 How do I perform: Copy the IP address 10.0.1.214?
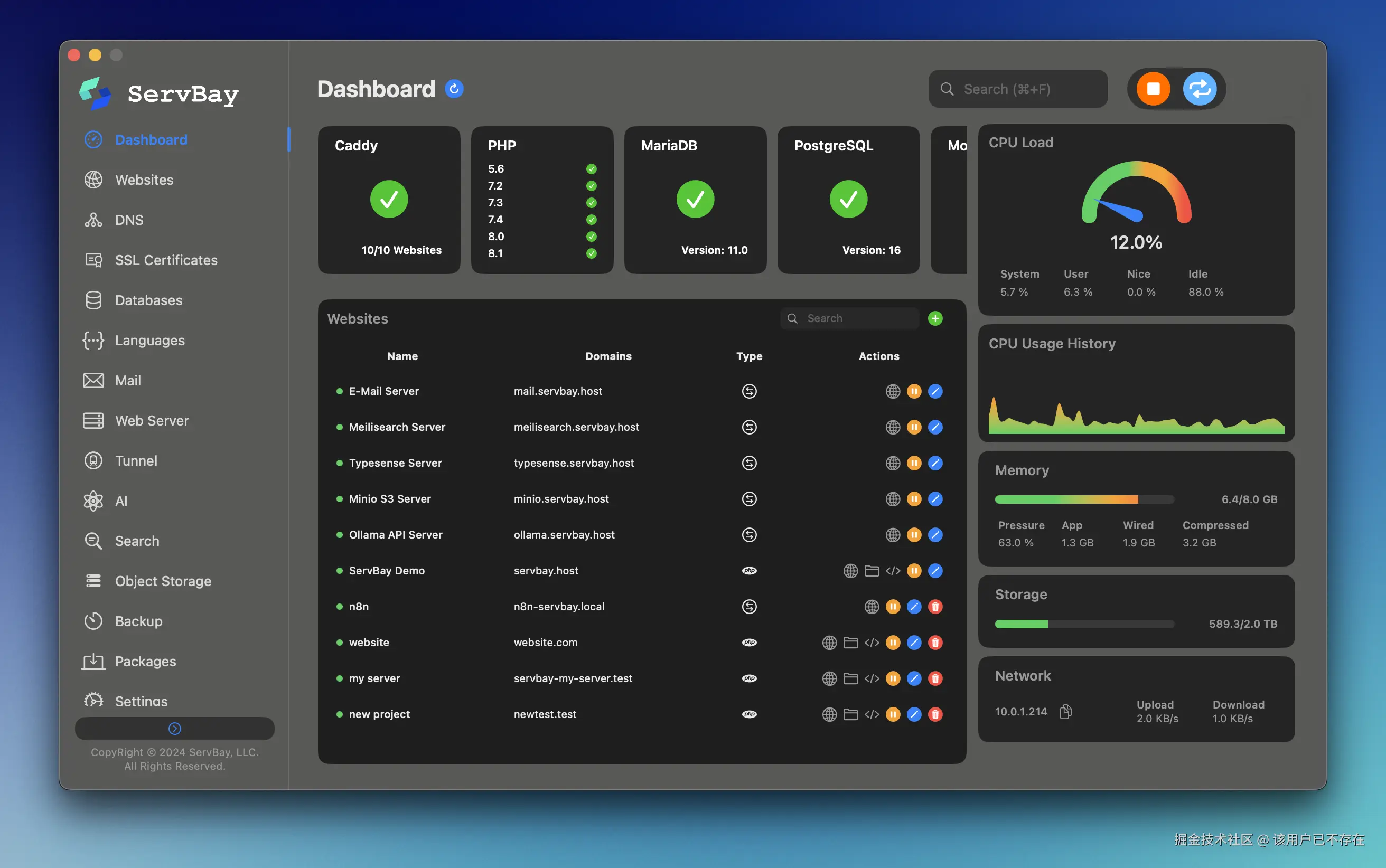click(1065, 711)
